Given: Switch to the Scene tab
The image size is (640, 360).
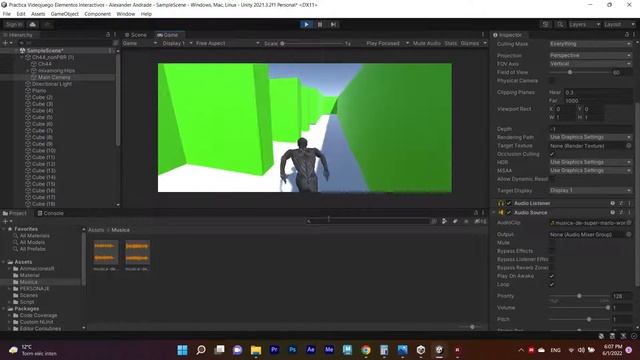Looking at the screenshot, I should click(x=136, y=35).
